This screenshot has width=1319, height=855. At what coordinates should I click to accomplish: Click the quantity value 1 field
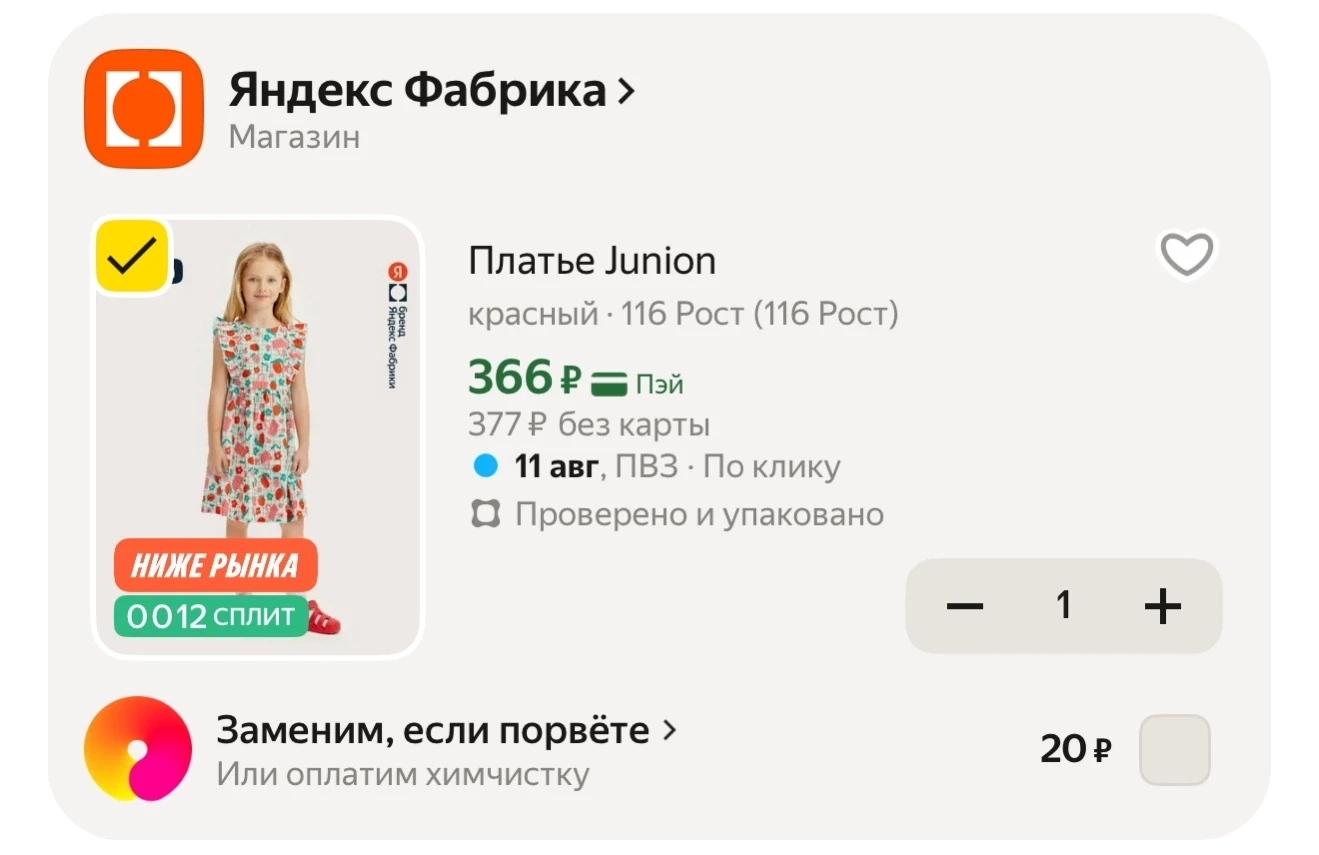1064,606
